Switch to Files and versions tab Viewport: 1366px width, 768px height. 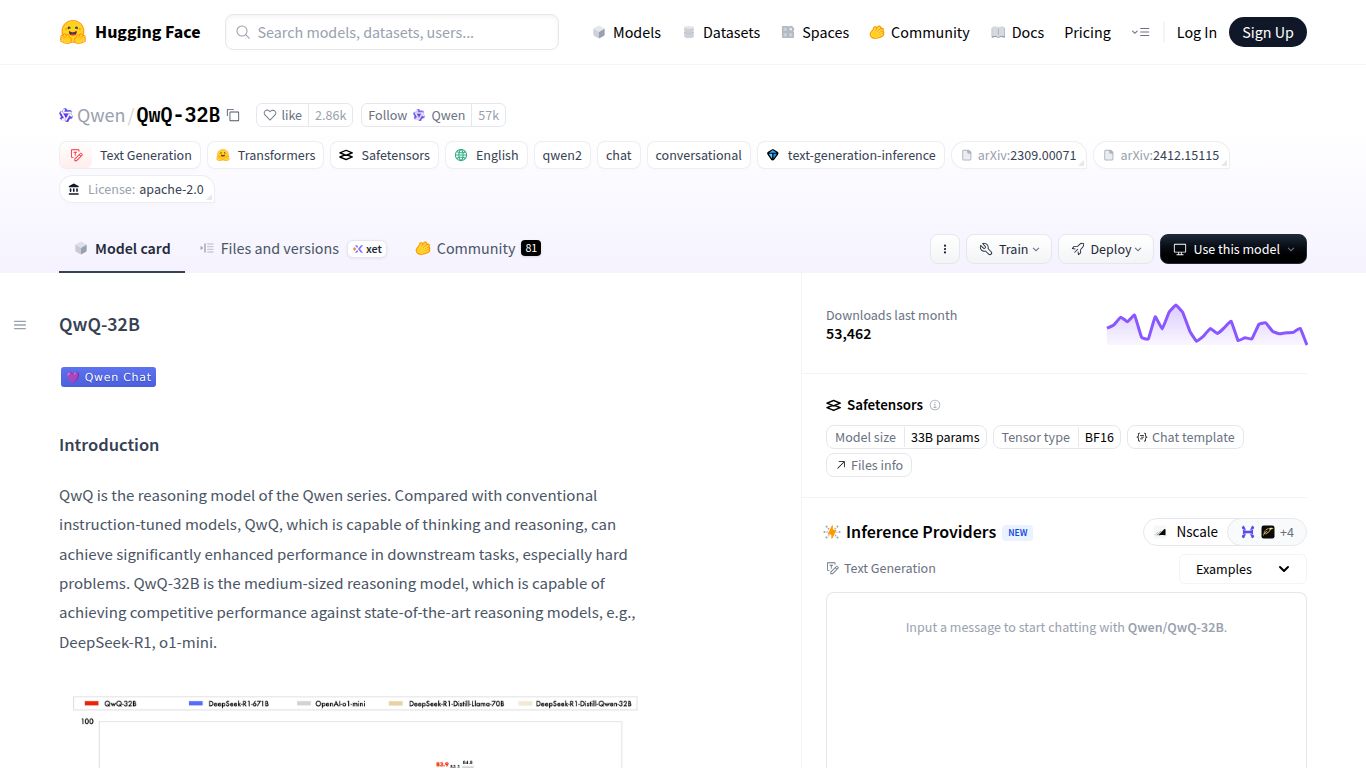pos(279,249)
